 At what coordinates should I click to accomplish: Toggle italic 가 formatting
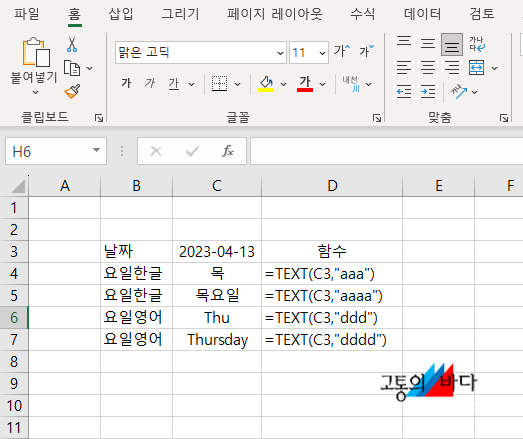[150, 83]
